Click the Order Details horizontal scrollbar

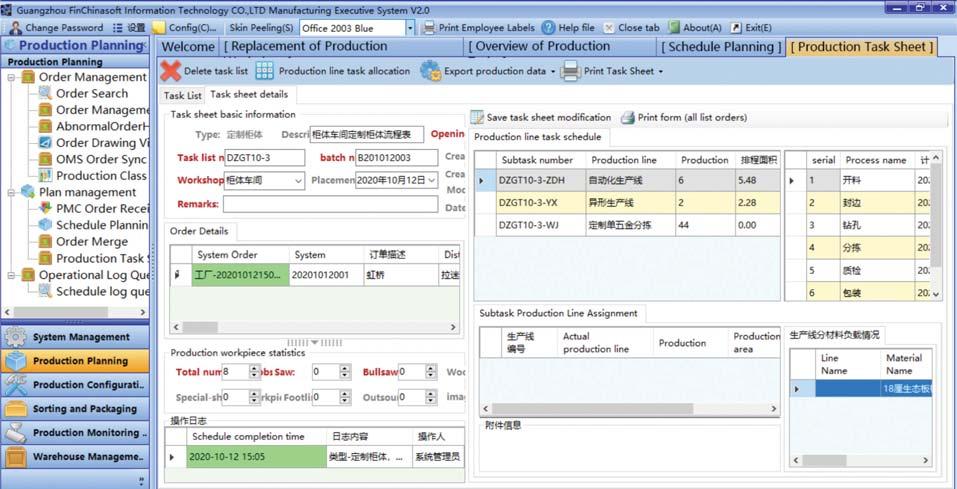314,327
